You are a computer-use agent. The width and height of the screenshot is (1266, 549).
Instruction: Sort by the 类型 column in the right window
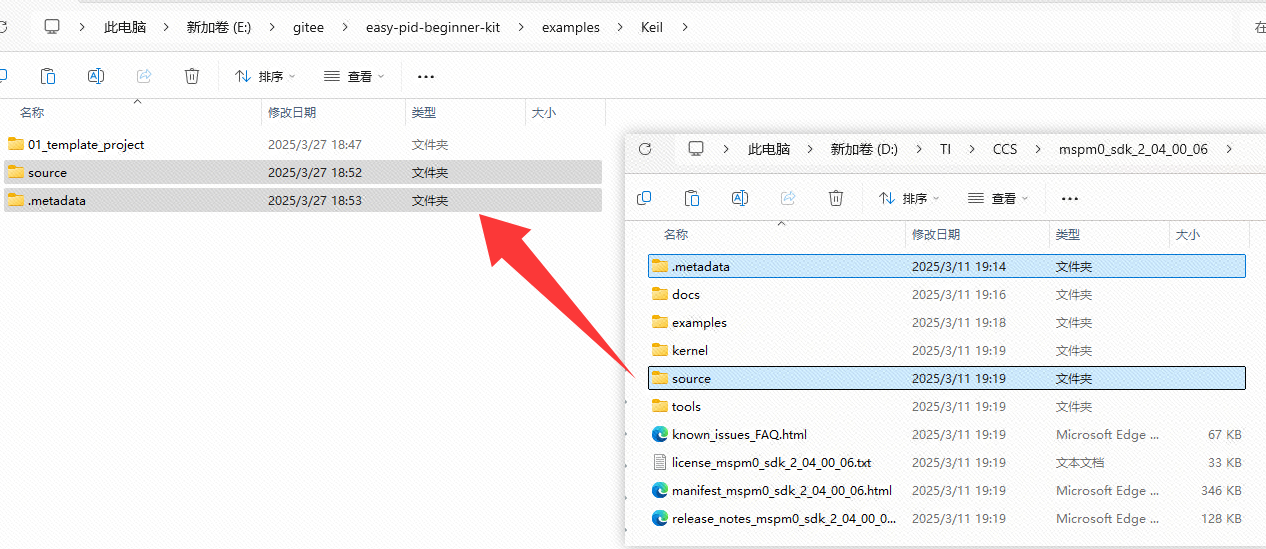(x=1068, y=235)
